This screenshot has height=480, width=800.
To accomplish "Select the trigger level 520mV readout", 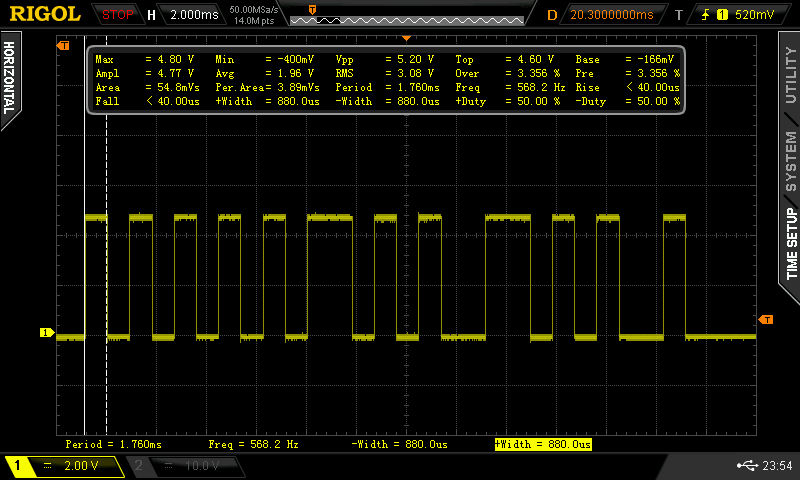I will pos(755,15).
